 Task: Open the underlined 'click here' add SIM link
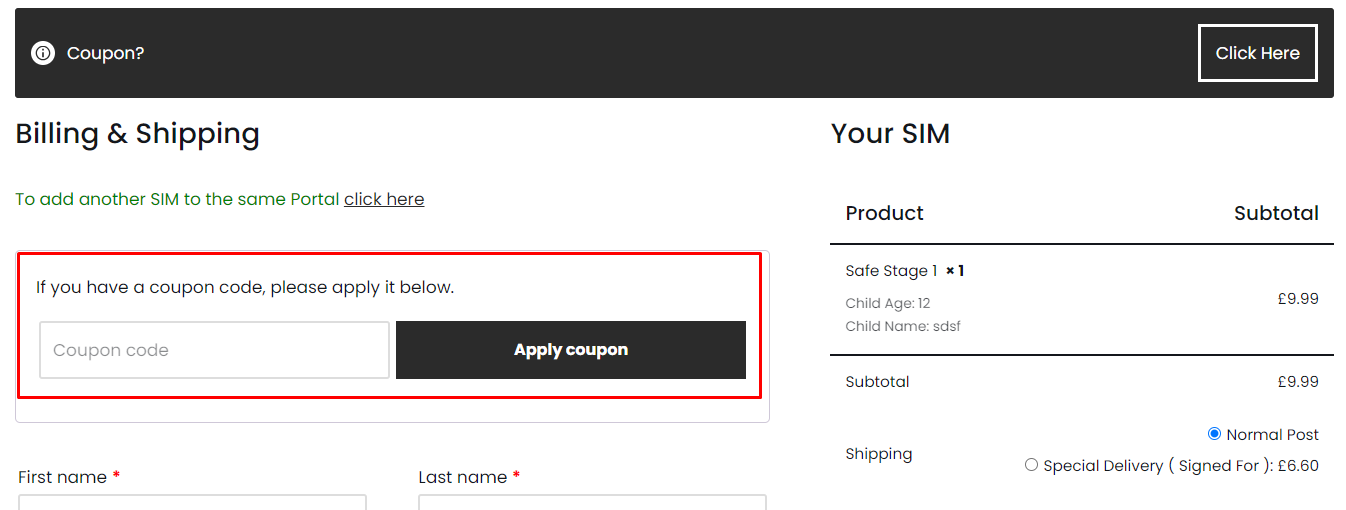[384, 199]
